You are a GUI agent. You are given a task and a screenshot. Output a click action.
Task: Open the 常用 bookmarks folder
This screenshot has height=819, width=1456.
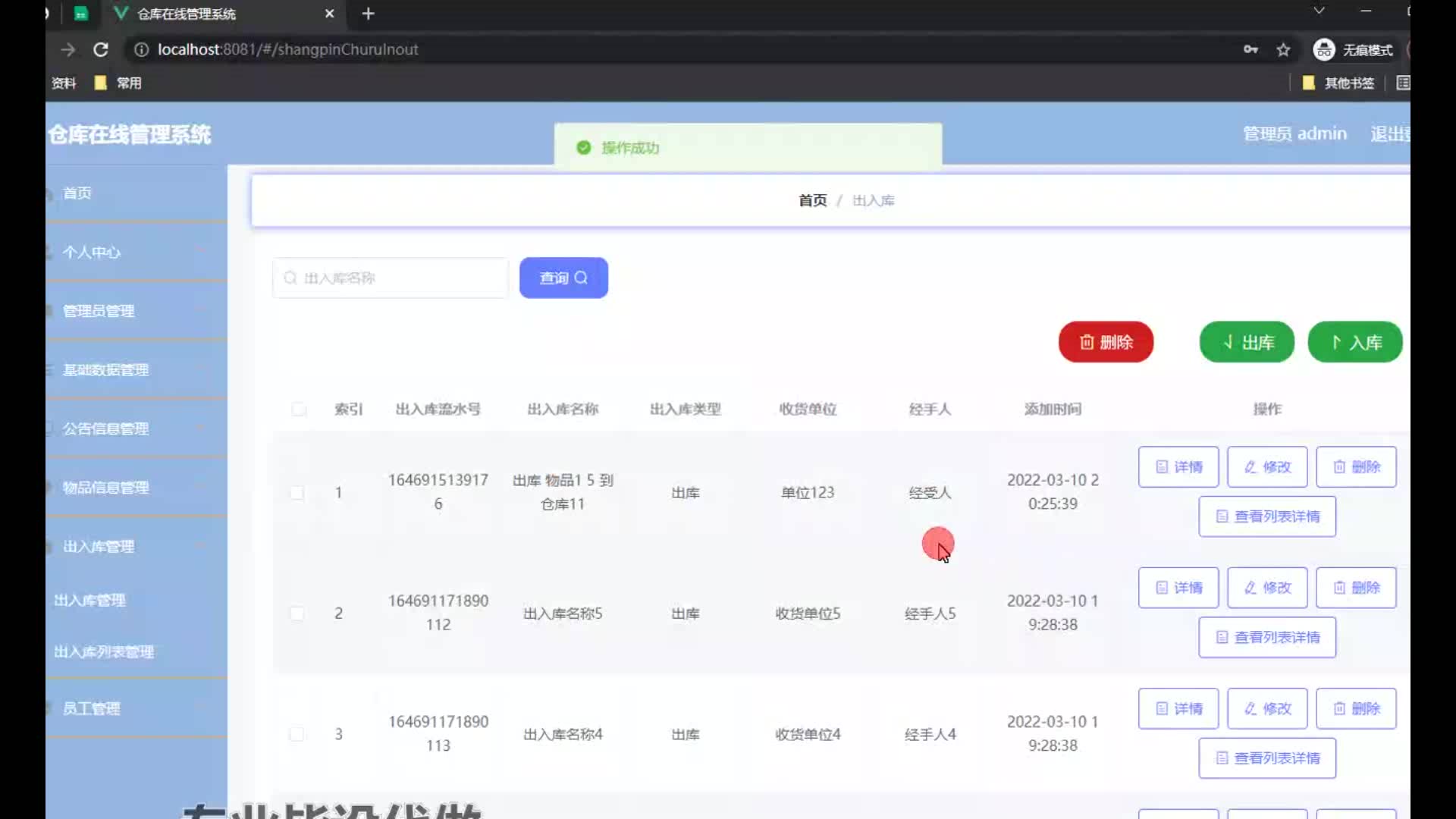pyautogui.click(x=118, y=83)
